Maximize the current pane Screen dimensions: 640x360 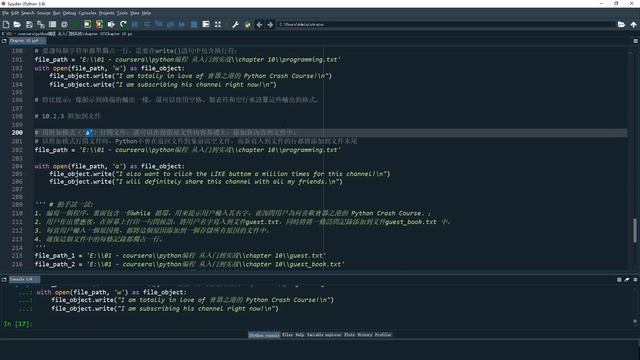pos(206,24)
